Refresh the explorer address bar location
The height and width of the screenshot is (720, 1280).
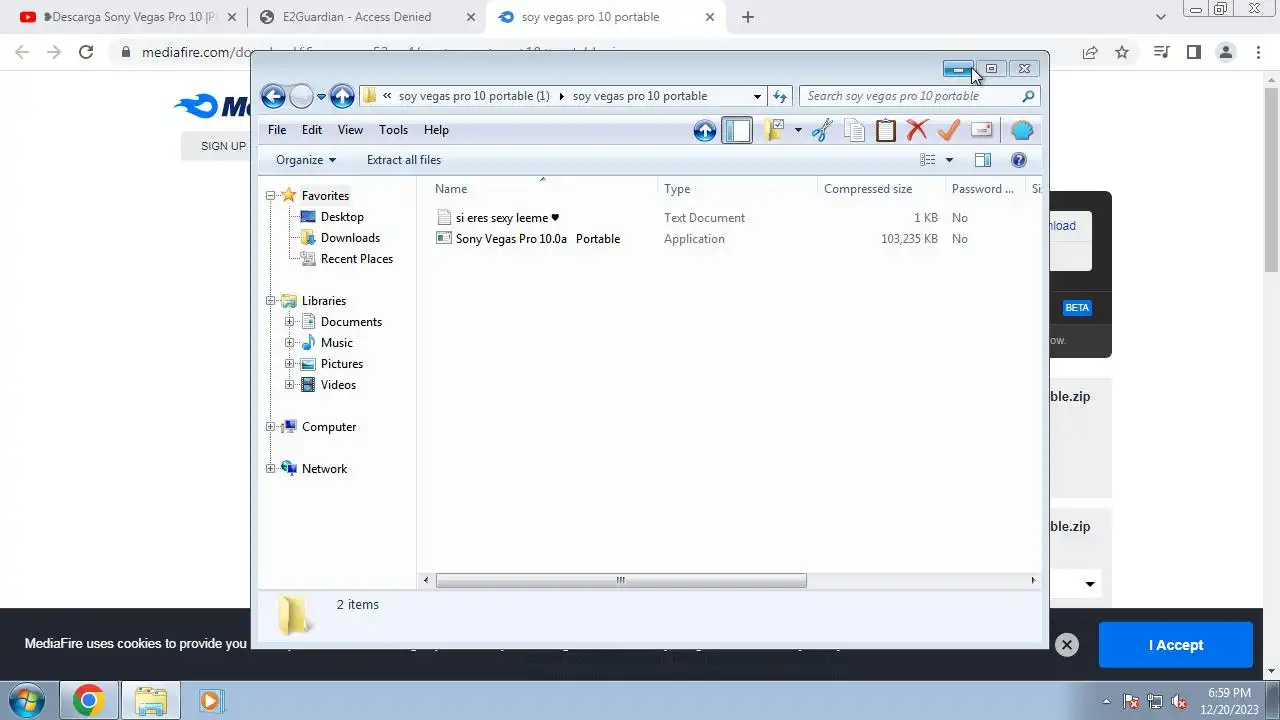click(x=781, y=96)
